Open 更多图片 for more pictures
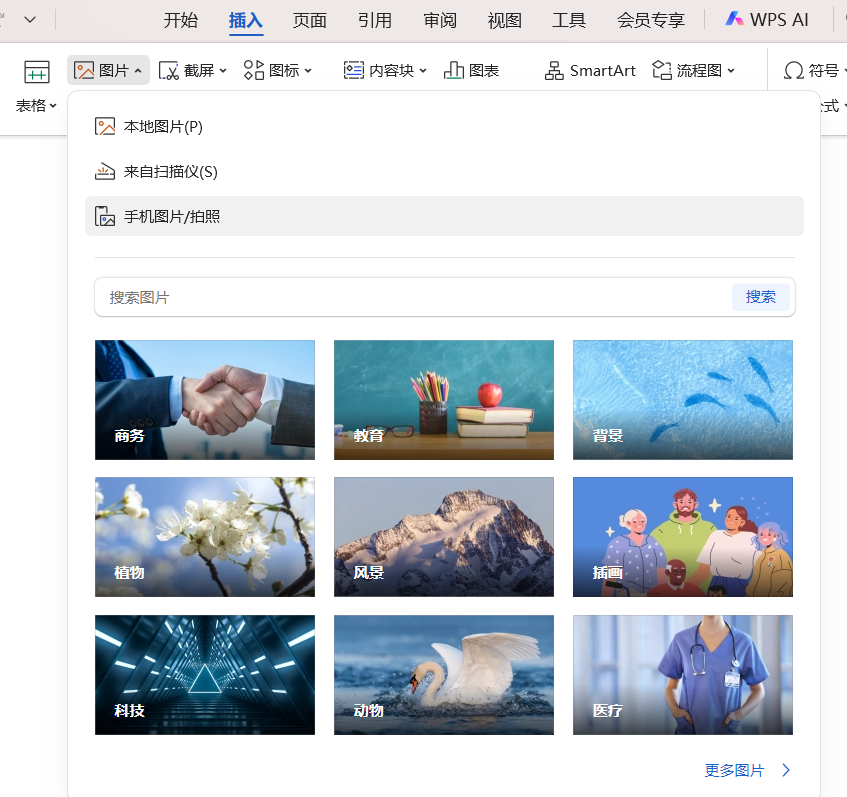Viewport: 847px width, 797px height. click(x=736, y=769)
